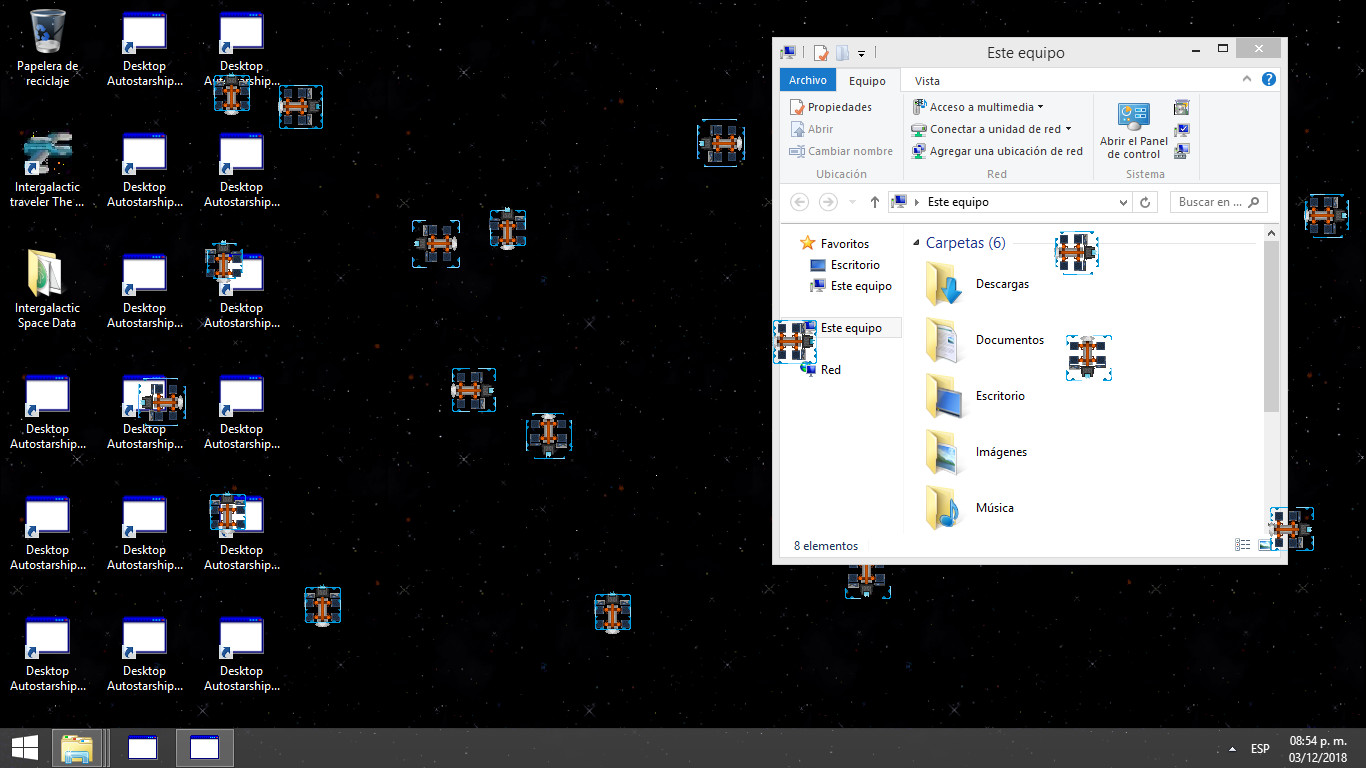Image resolution: width=1366 pixels, height=768 pixels.
Task: Click inside the Buscar en search box
Action: tap(1210, 201)
